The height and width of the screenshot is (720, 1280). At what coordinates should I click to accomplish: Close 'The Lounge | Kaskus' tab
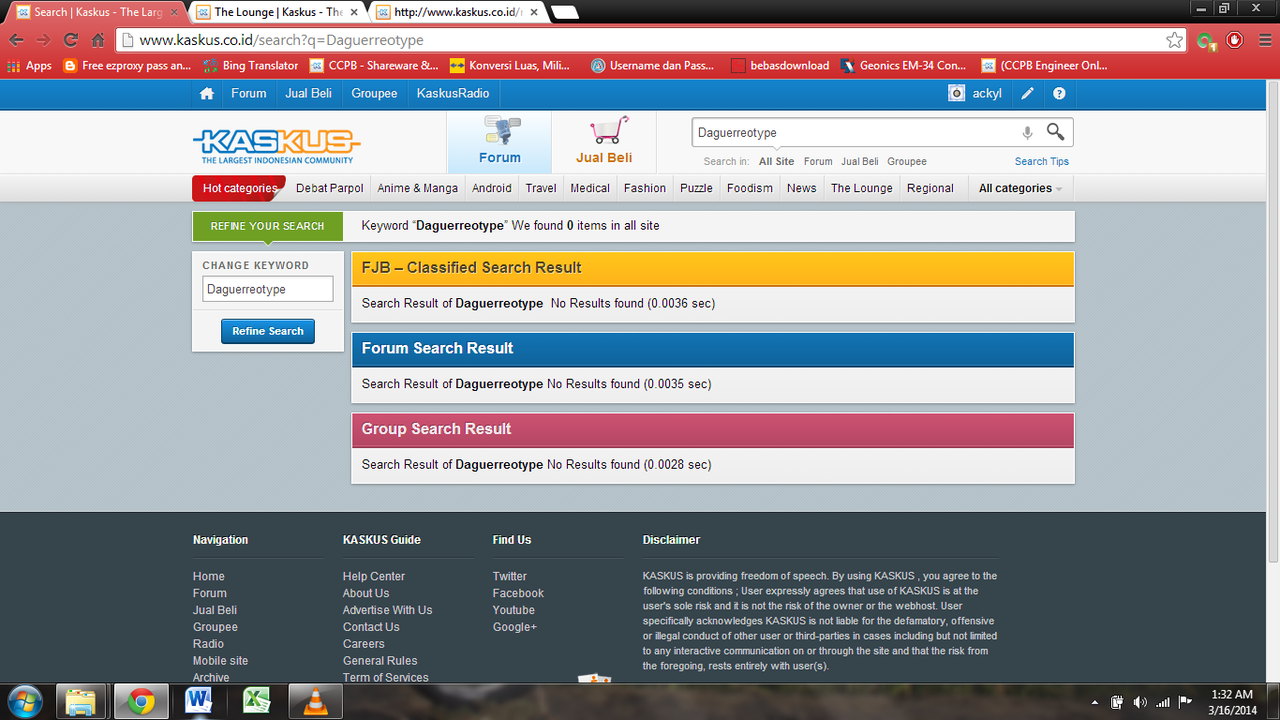pos(353,13)
